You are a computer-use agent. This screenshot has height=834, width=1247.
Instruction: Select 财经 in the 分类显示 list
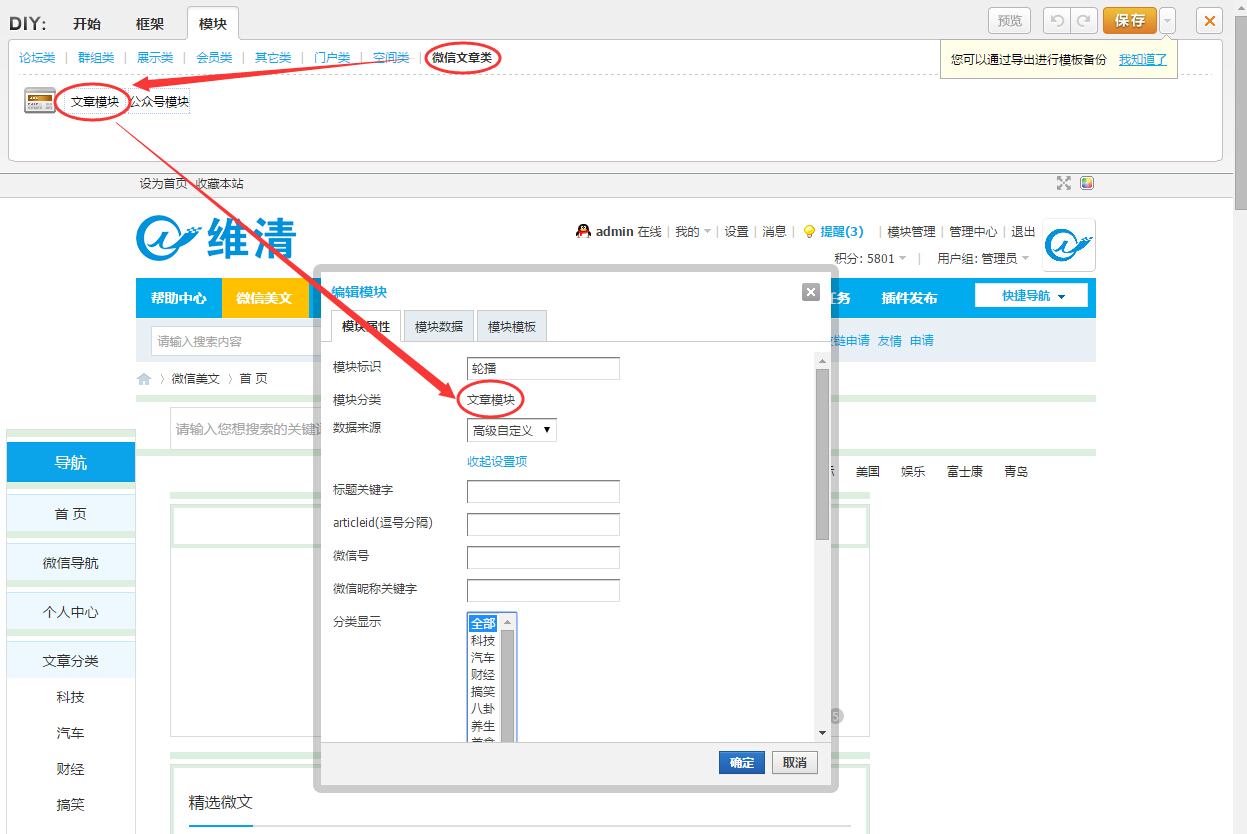[484, 674]
